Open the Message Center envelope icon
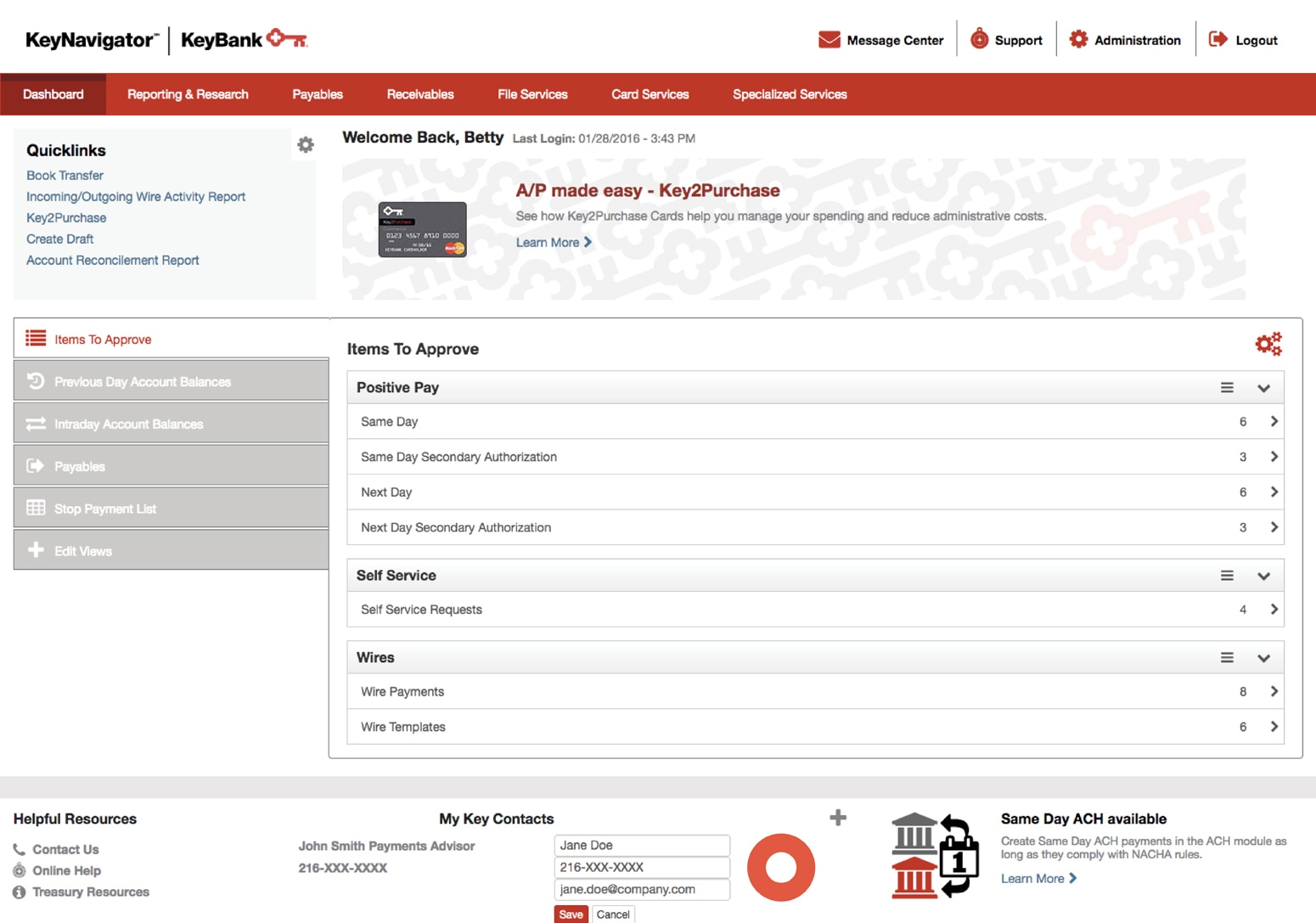Screen dimensions: 1316x923 pyautogui.click(x=829, y=40)
